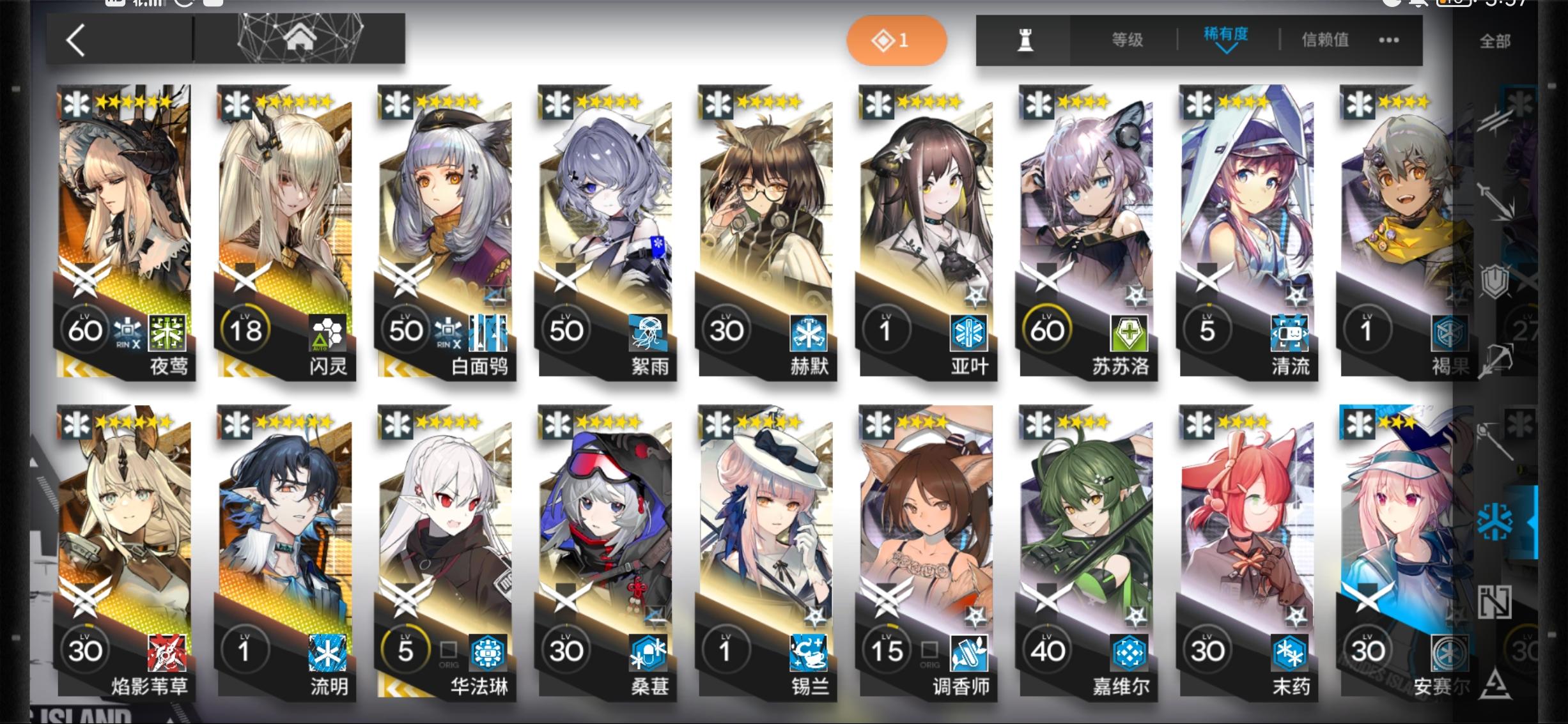
Task: Sort operators by 等级 level
Action: coord(1128,40)
